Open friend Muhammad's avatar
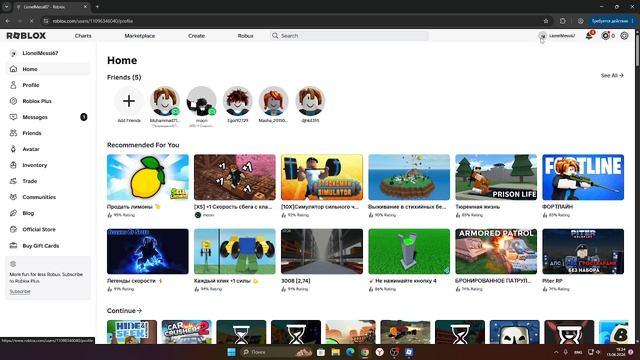640x360 pixels. (x=165, y=101)
